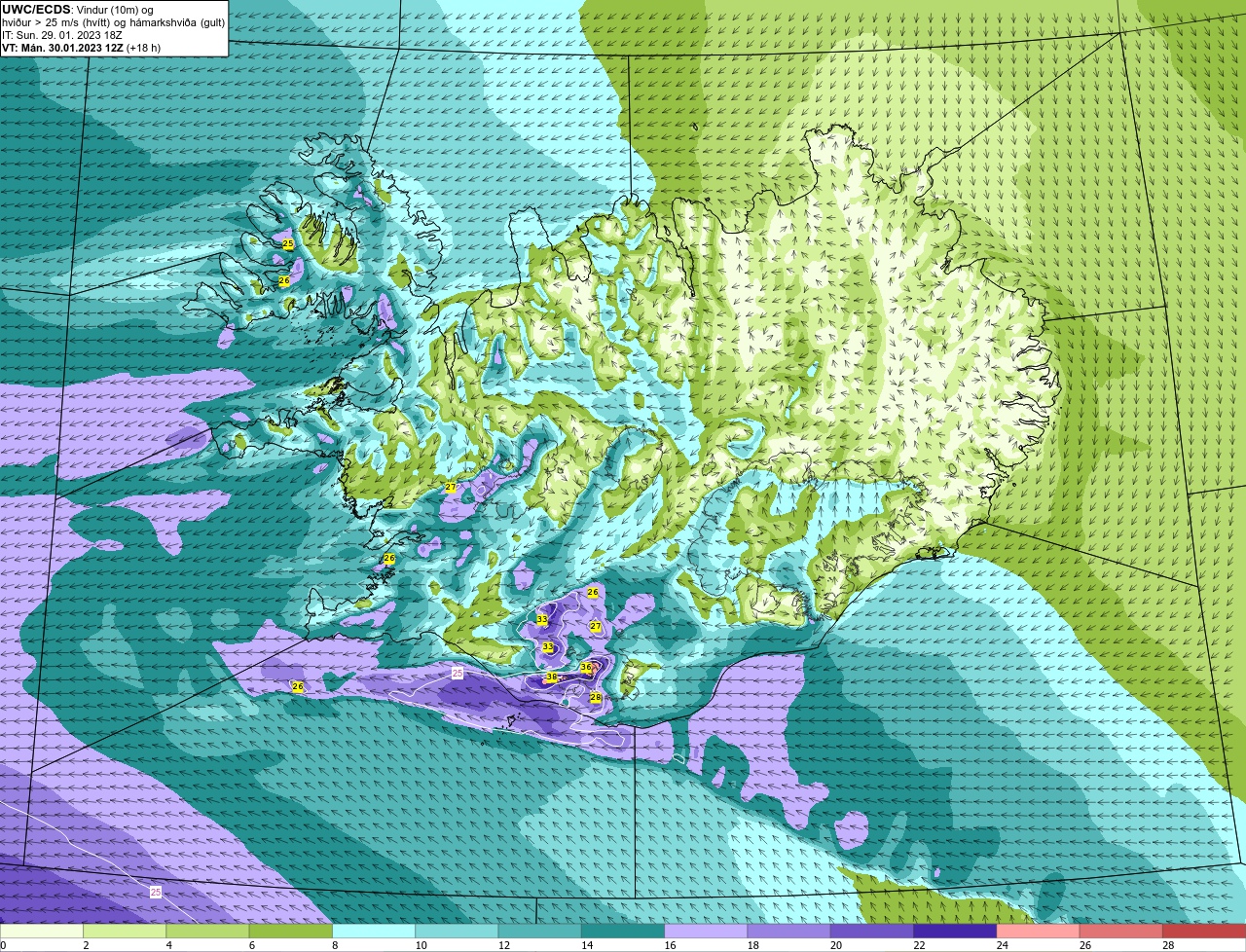Click the white 25 contour label in southwest ocean
The width and height of the screenshot is (1246, 952).
tap(156, 892)
